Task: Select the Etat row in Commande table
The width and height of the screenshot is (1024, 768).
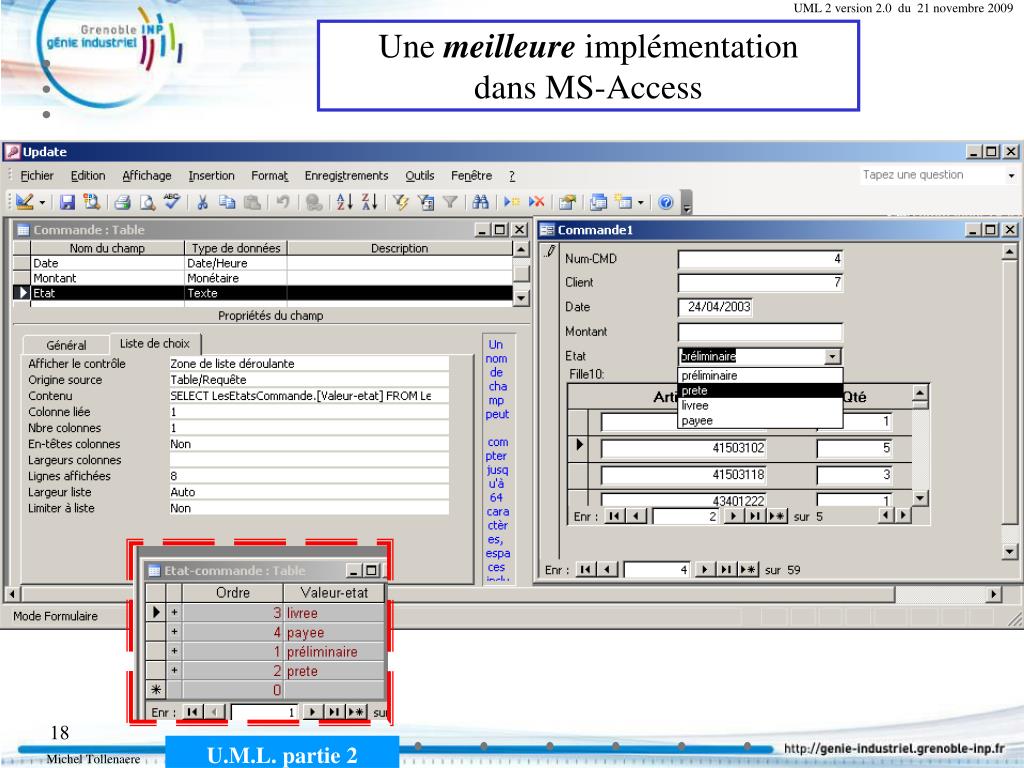Action: click(263, 293)
